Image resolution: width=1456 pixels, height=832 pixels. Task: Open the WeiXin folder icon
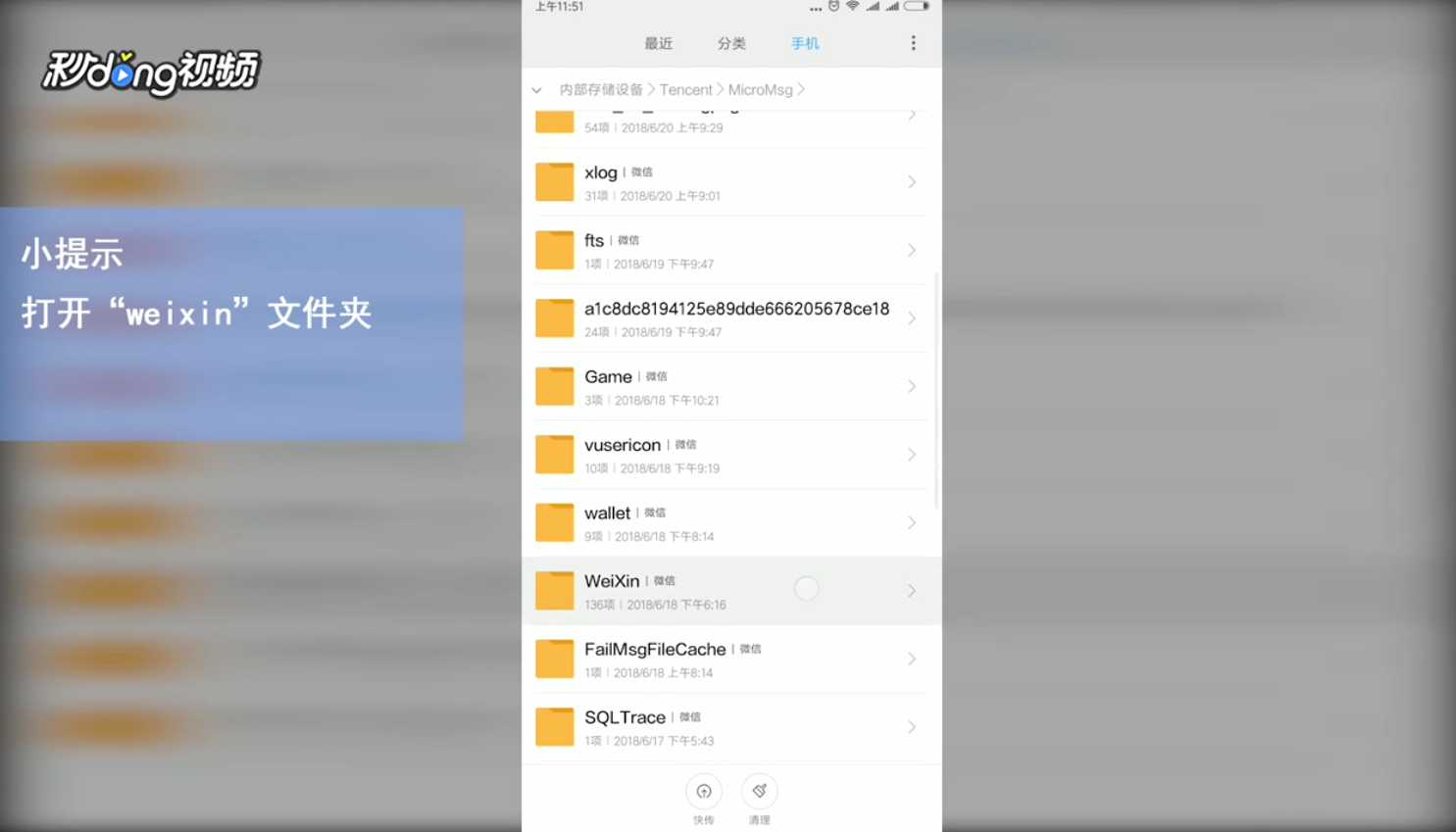554,591
